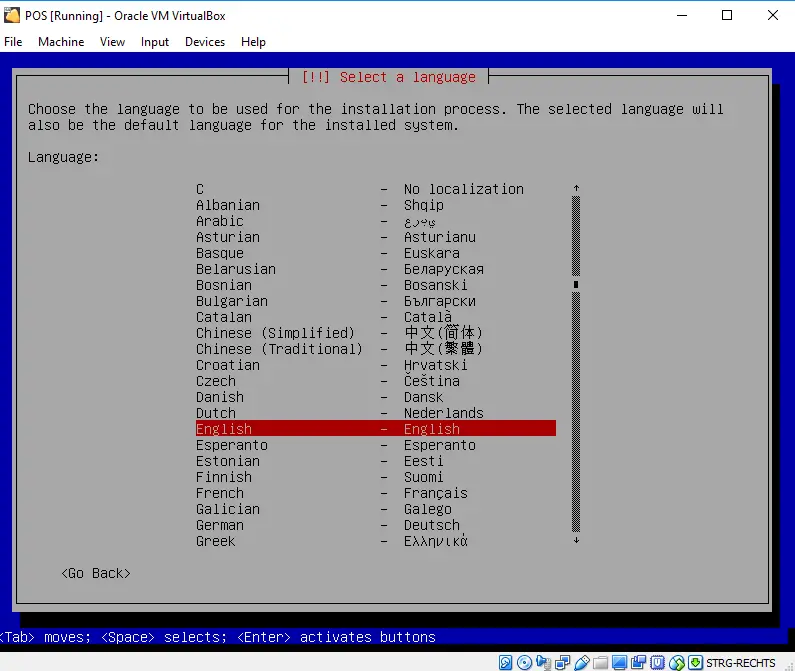Select Bulgarian in the language list
The width and height of the screenshot is (795, 671).
pyautogui.click(x=376, y=301)
